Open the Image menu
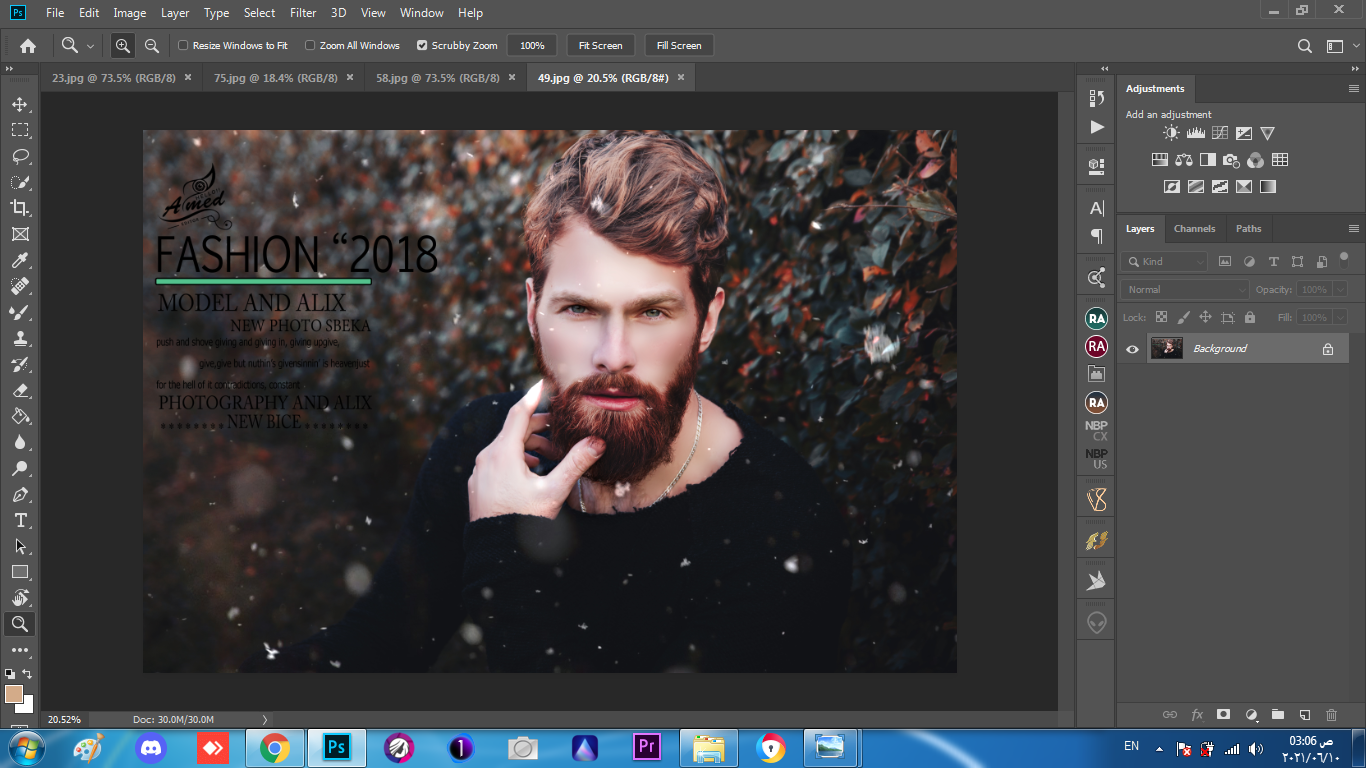1366x768 pixels. pos(130,13)
